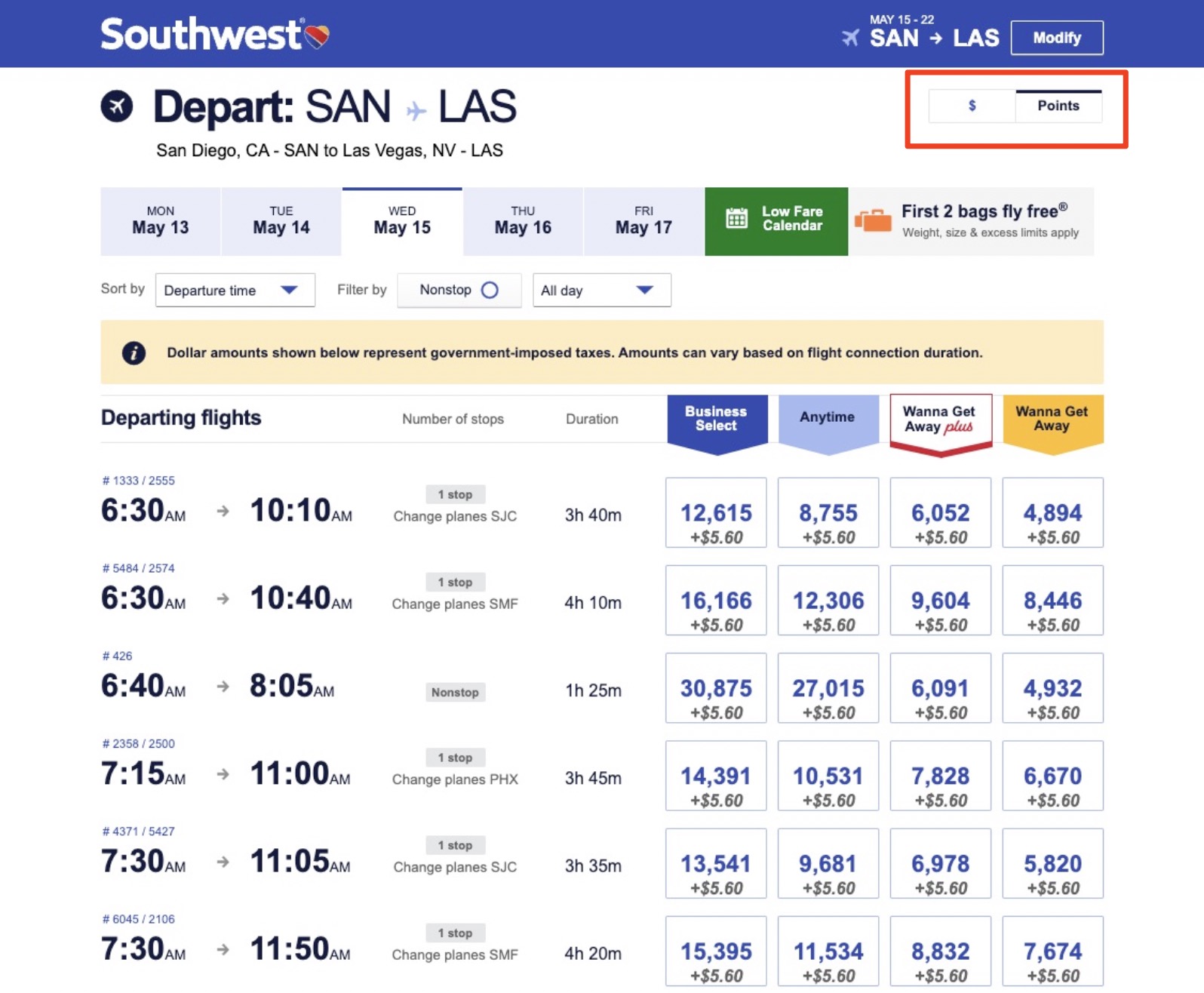
Task: Click the Modify trip button
Action: [x=1057, y=37]
